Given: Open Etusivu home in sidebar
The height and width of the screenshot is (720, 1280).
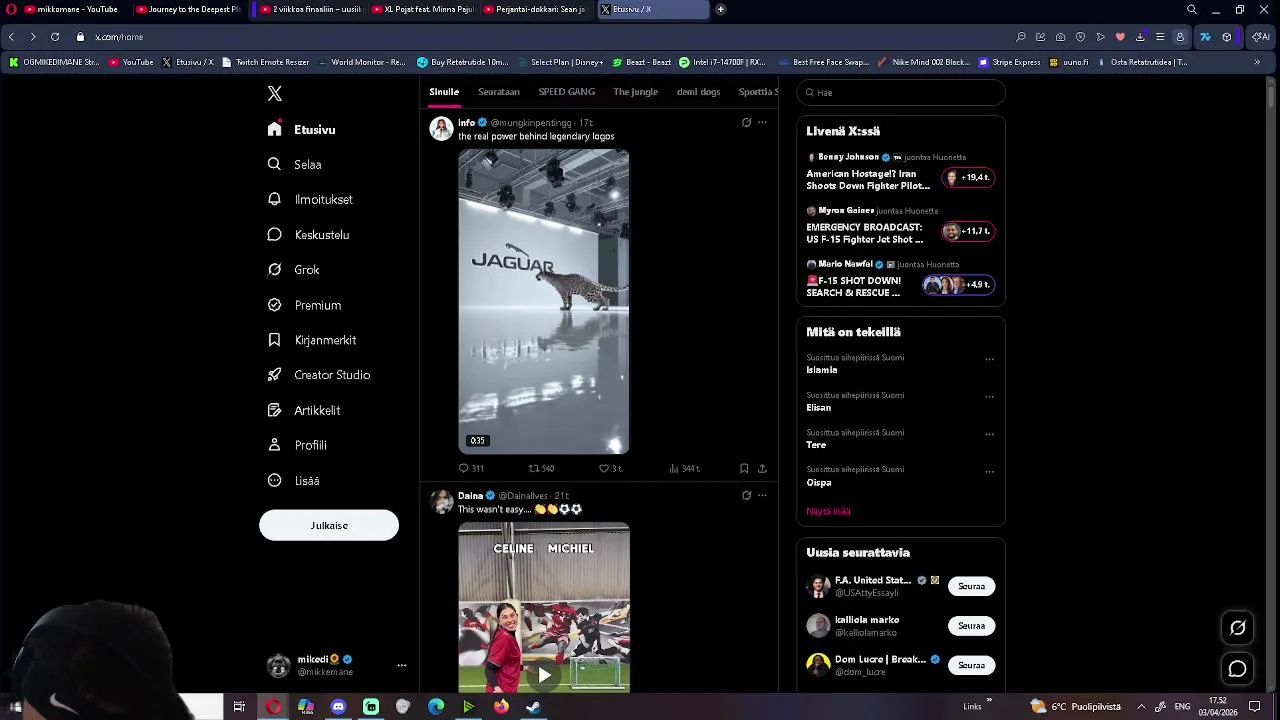Looking at the screenshot, I should click(x=302, y=130).
